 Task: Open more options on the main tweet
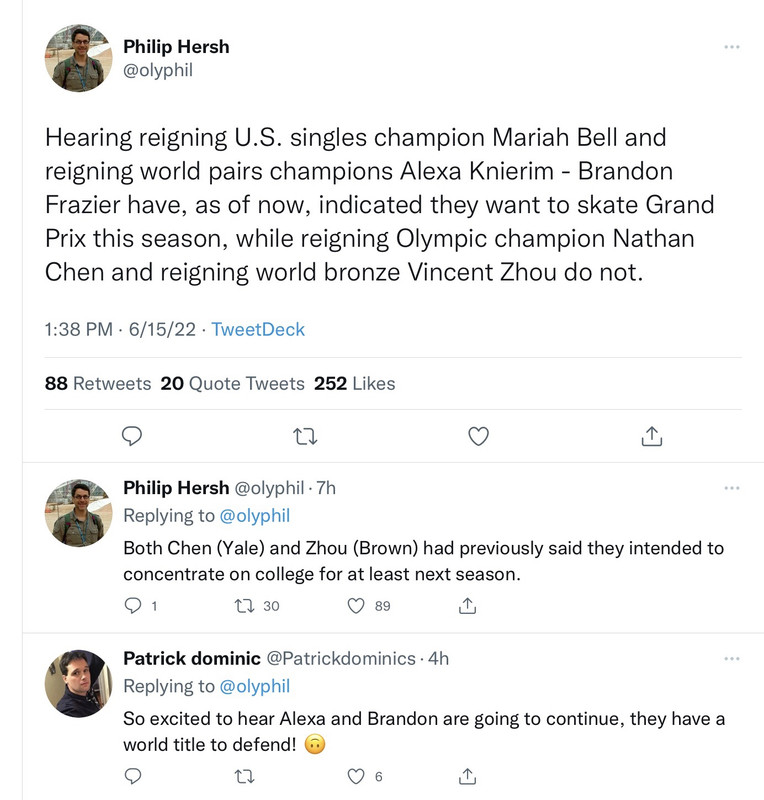point(731,47)
